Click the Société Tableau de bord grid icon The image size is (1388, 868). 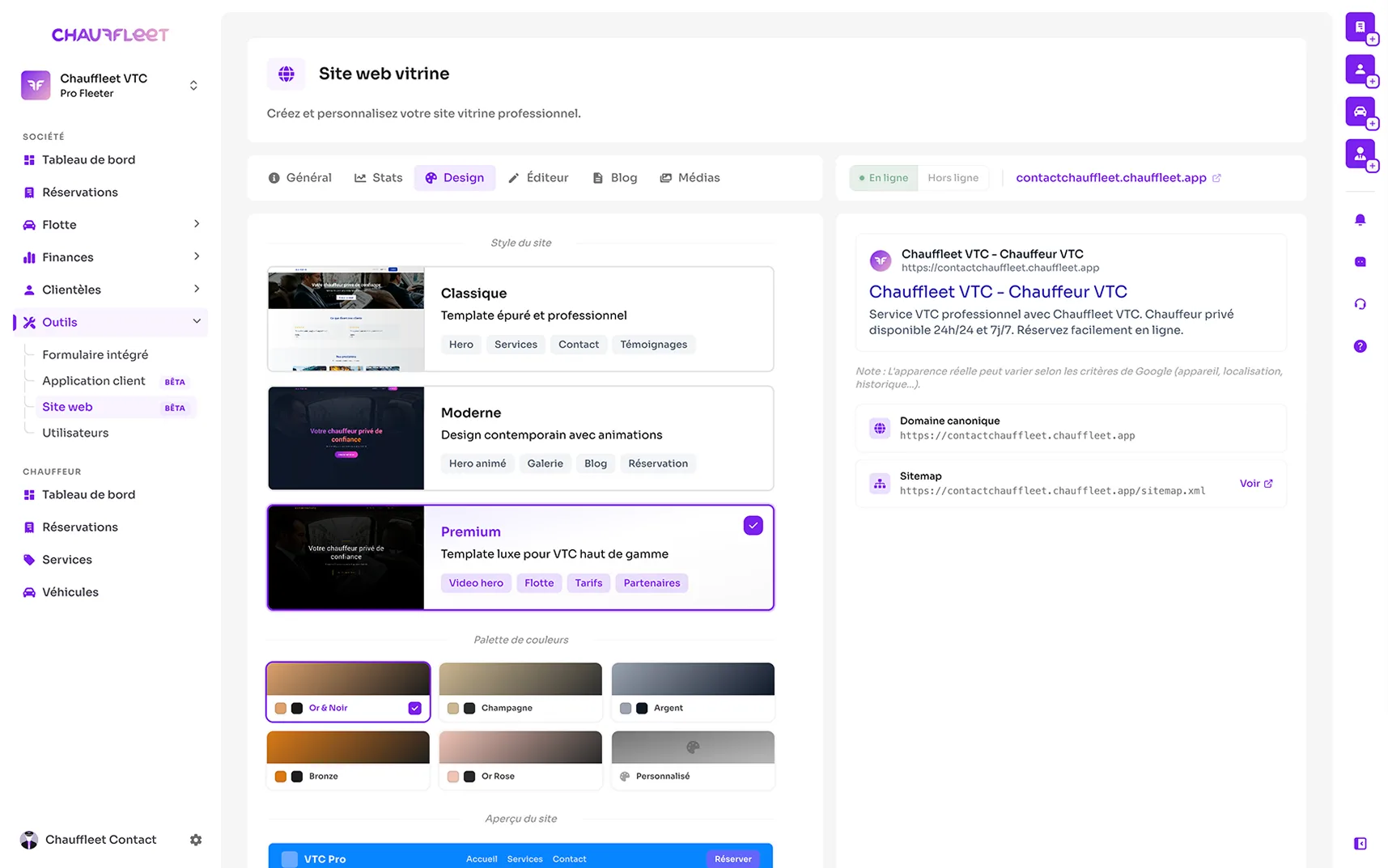pyautogui.click(x=29, y=160)
